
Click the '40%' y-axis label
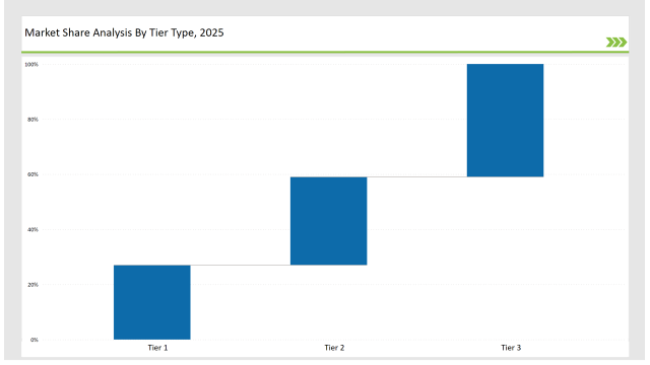(33, 229)
